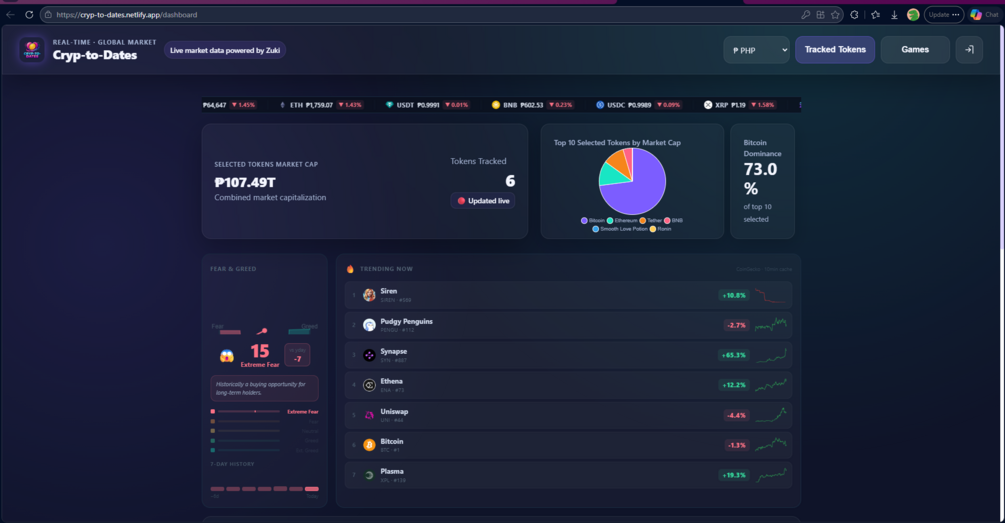1005x523 pixels.
Task: Open the PHP currency dropdown
Action: [756, 50]
